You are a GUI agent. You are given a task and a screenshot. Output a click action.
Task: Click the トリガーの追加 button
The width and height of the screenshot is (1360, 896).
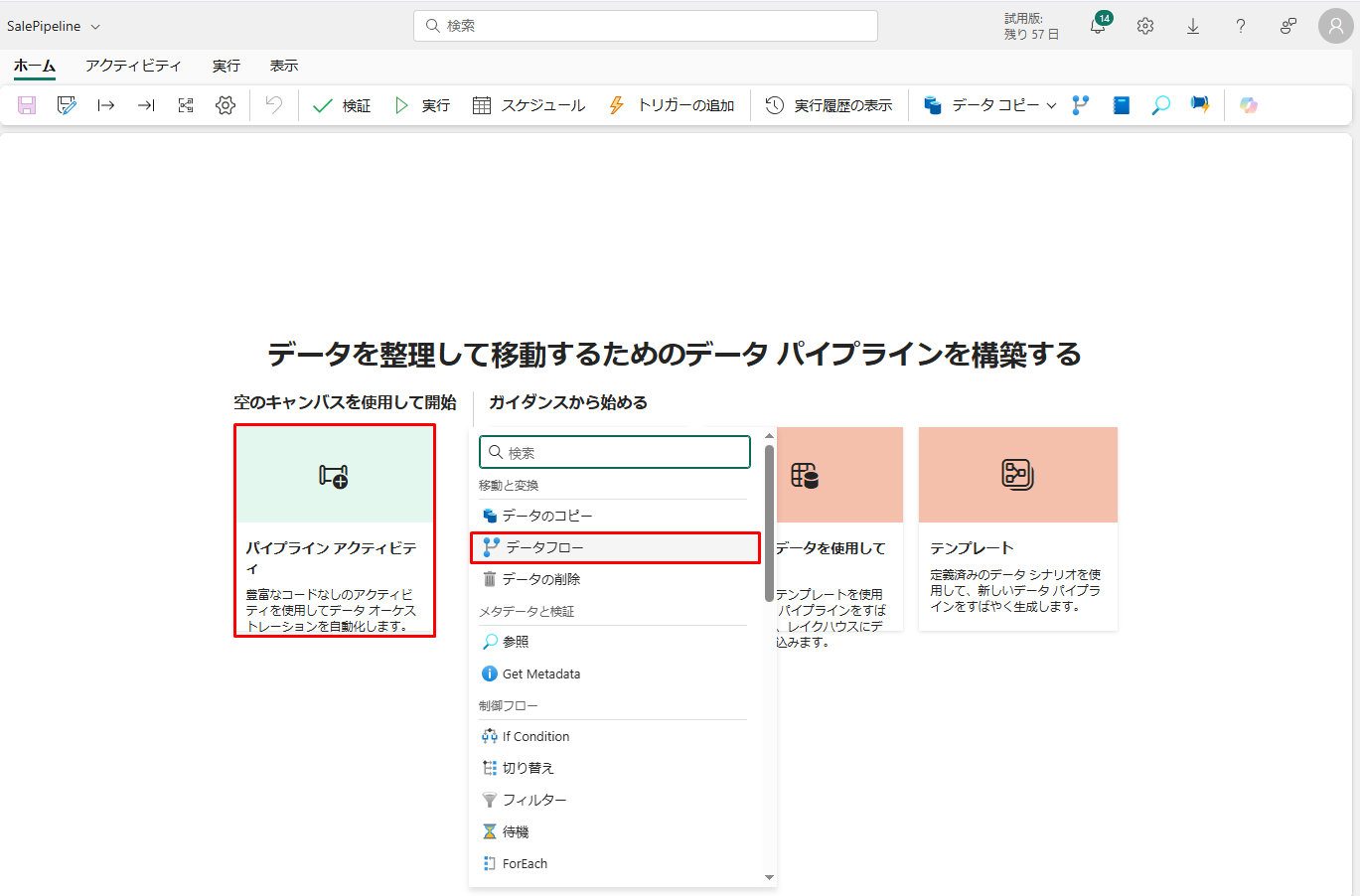(x=672, y=105)
